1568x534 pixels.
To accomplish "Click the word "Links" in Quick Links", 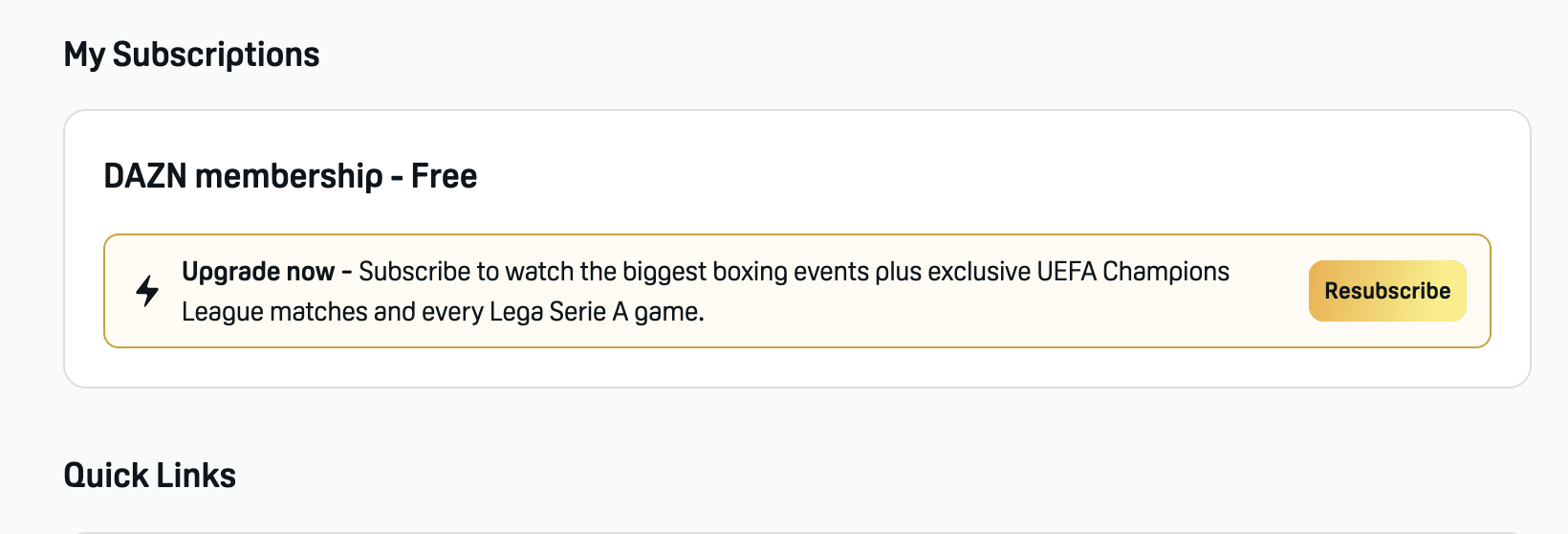I will (197, 476).
